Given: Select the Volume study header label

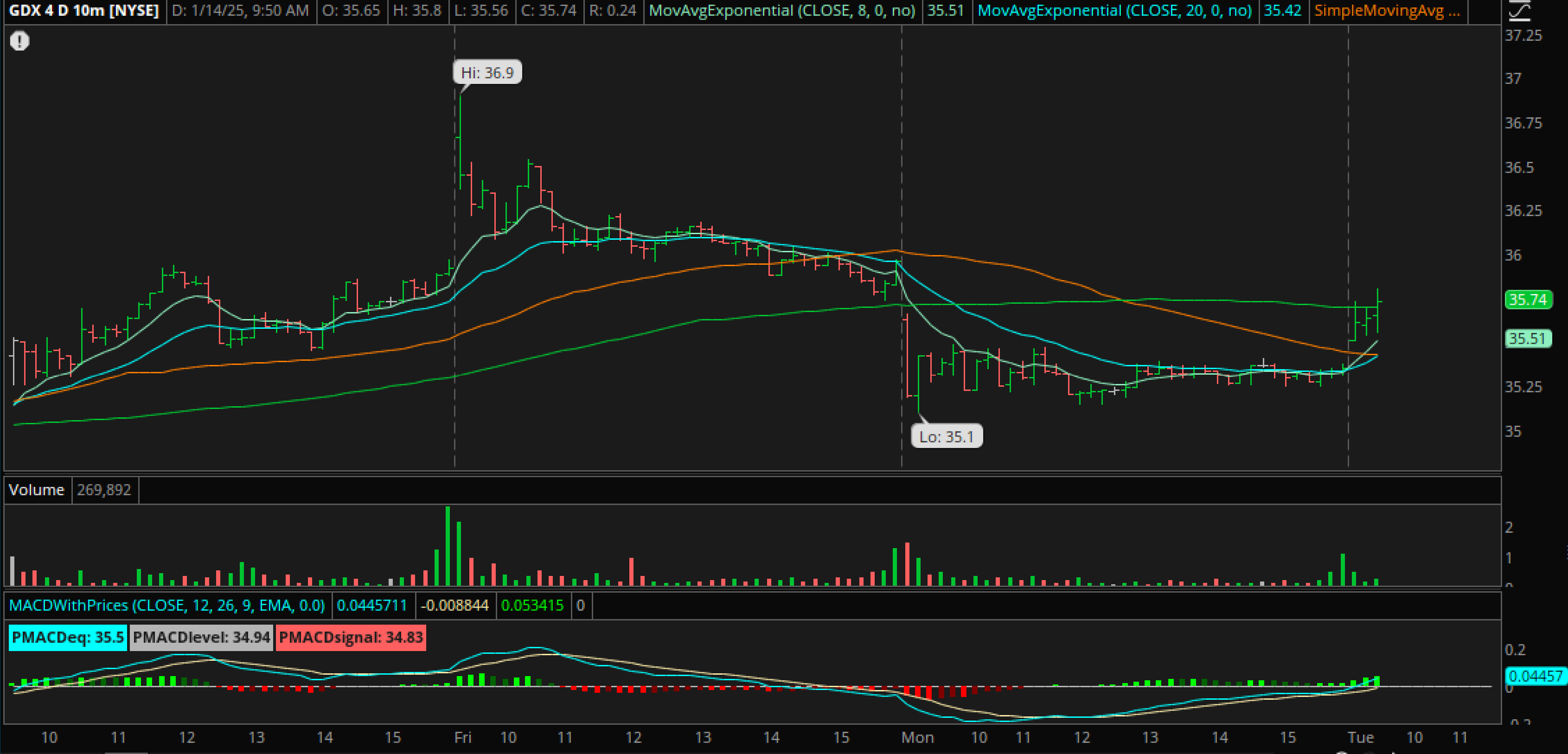Looking at the screenshot, I should (x=37, y=490).
